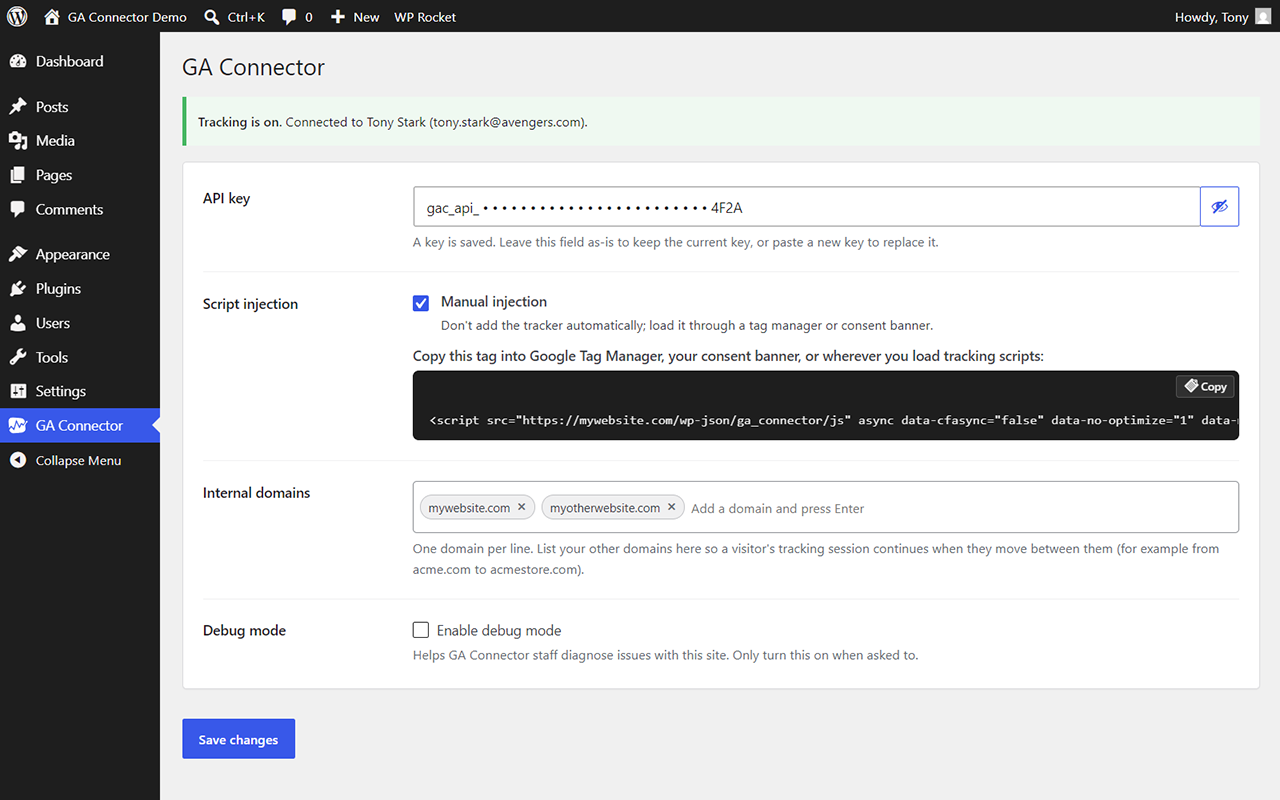Open the Plugins menu item
This screenshot has height=800, width=1280.
pyautogui.click(x=80, y=288)
